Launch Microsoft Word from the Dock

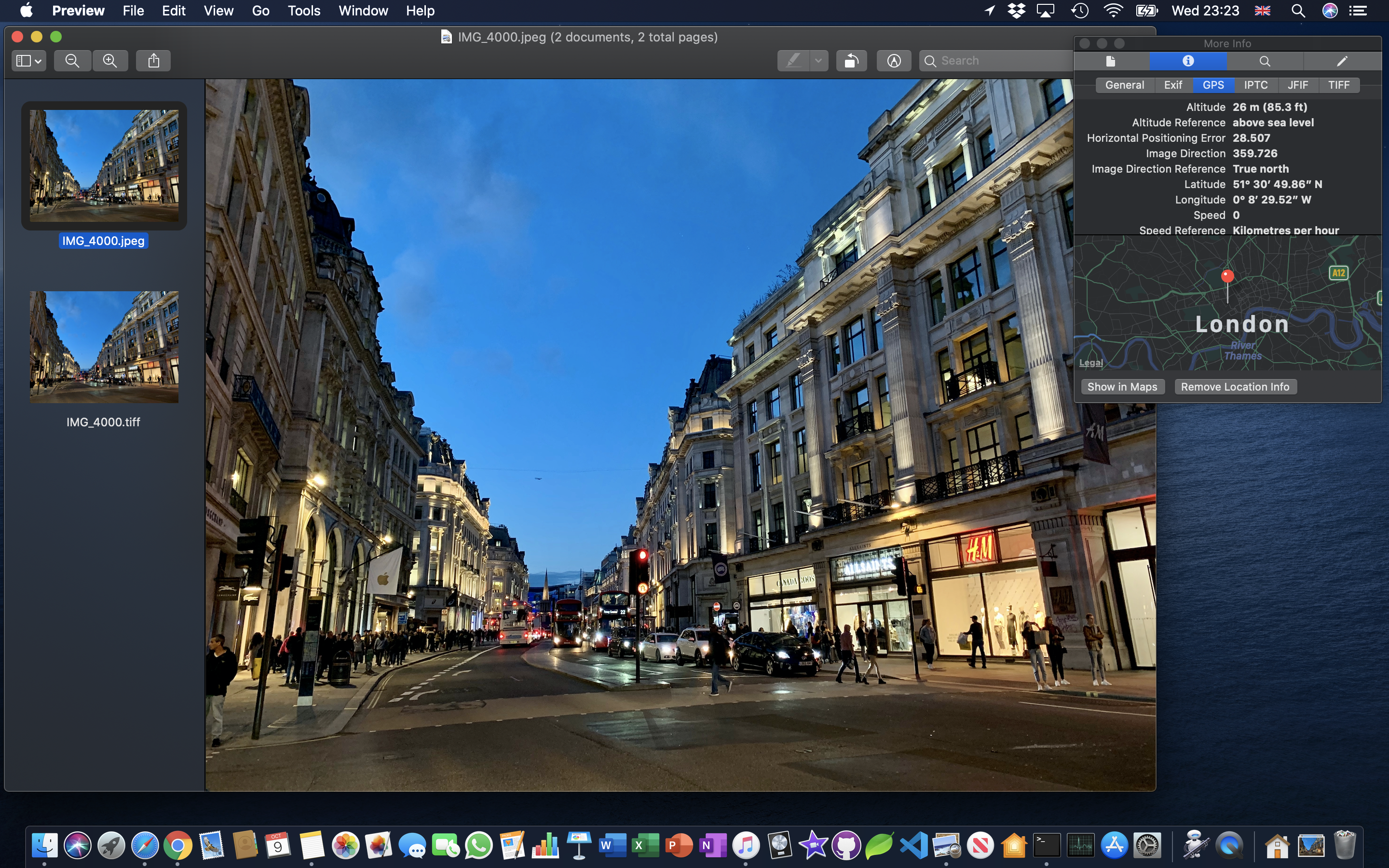tap(612, 845)
